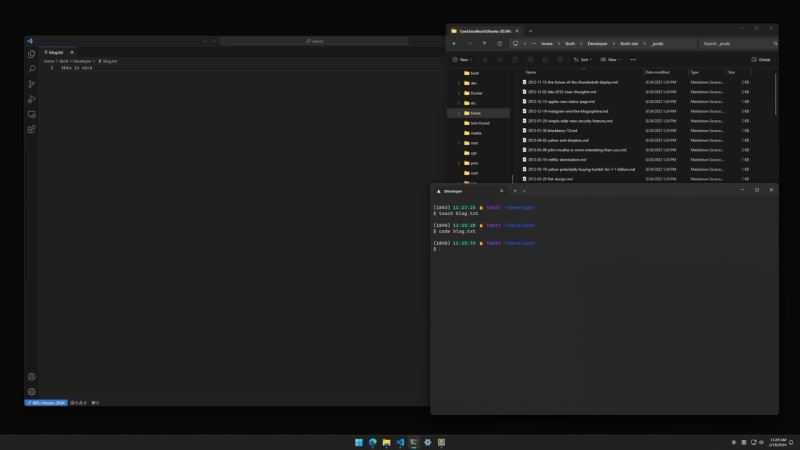
Task: Expand the home folder in the navigation tree
Action: click(459, 113)
